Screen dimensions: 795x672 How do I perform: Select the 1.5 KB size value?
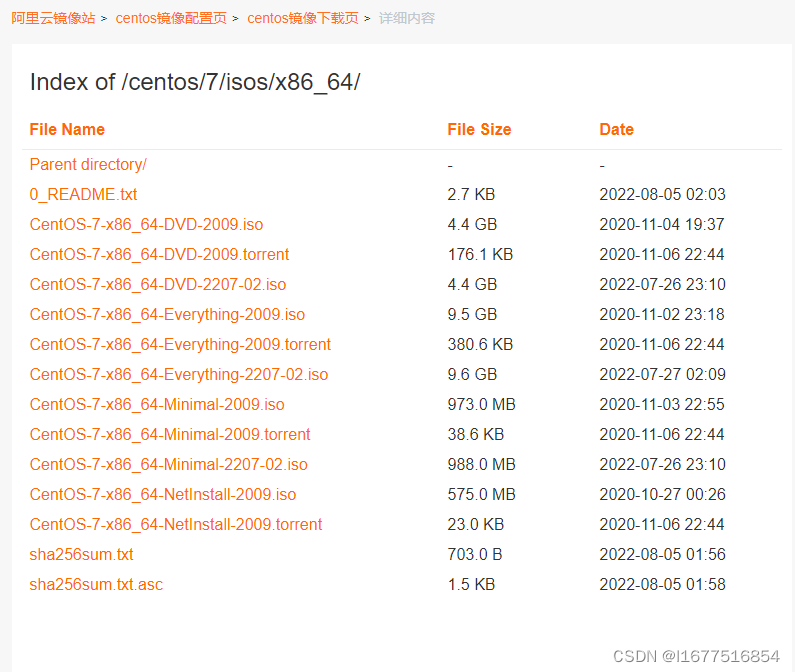click(471, 584)
